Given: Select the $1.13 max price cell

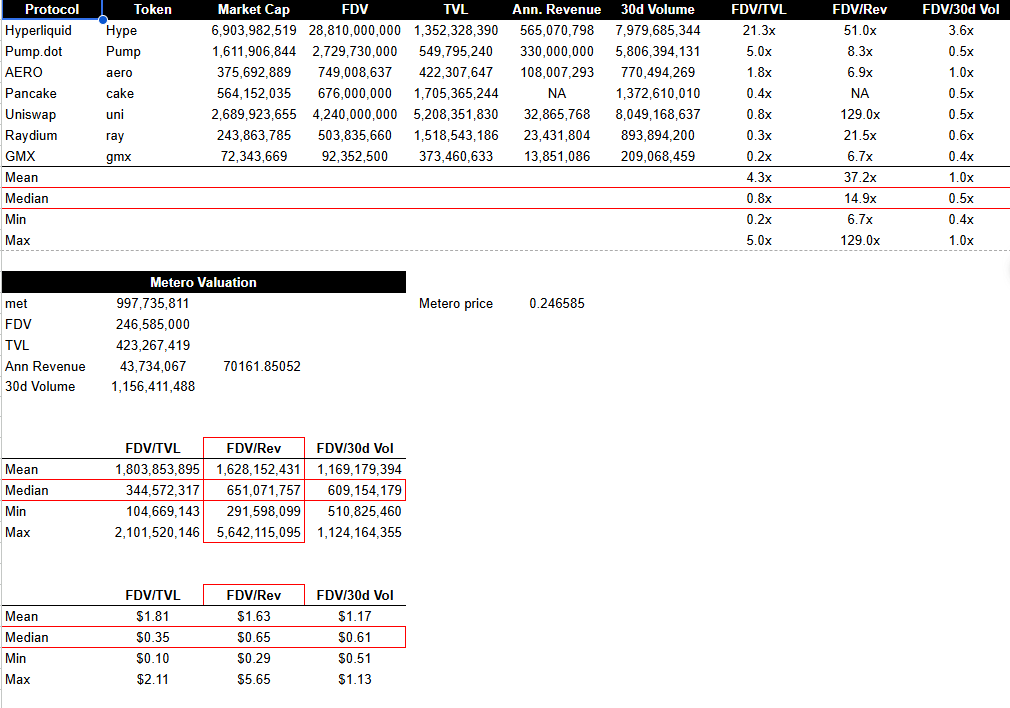Looking at the screenshot, I should [x=355, y=680].
